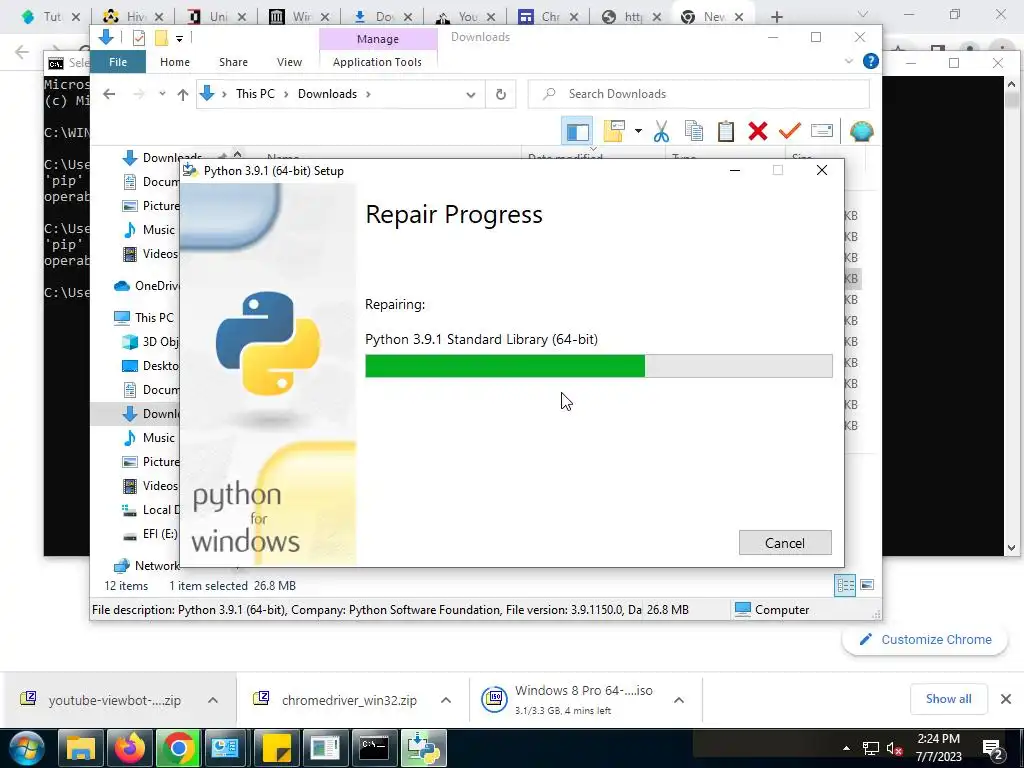Open File Explorer from taskbar
The width and height of the screenshot is (1024, 768).
click(x=81, y=748)
